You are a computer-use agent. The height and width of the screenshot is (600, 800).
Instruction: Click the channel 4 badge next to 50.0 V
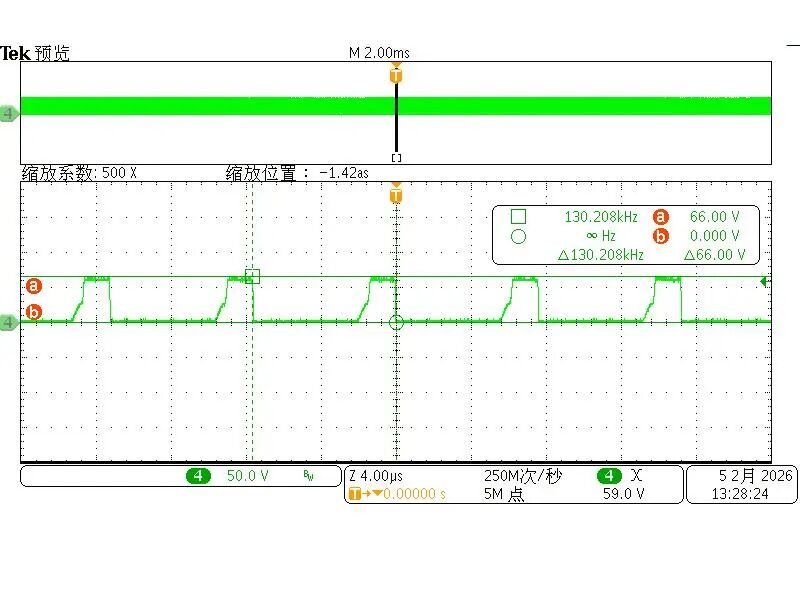coord(198,476)
